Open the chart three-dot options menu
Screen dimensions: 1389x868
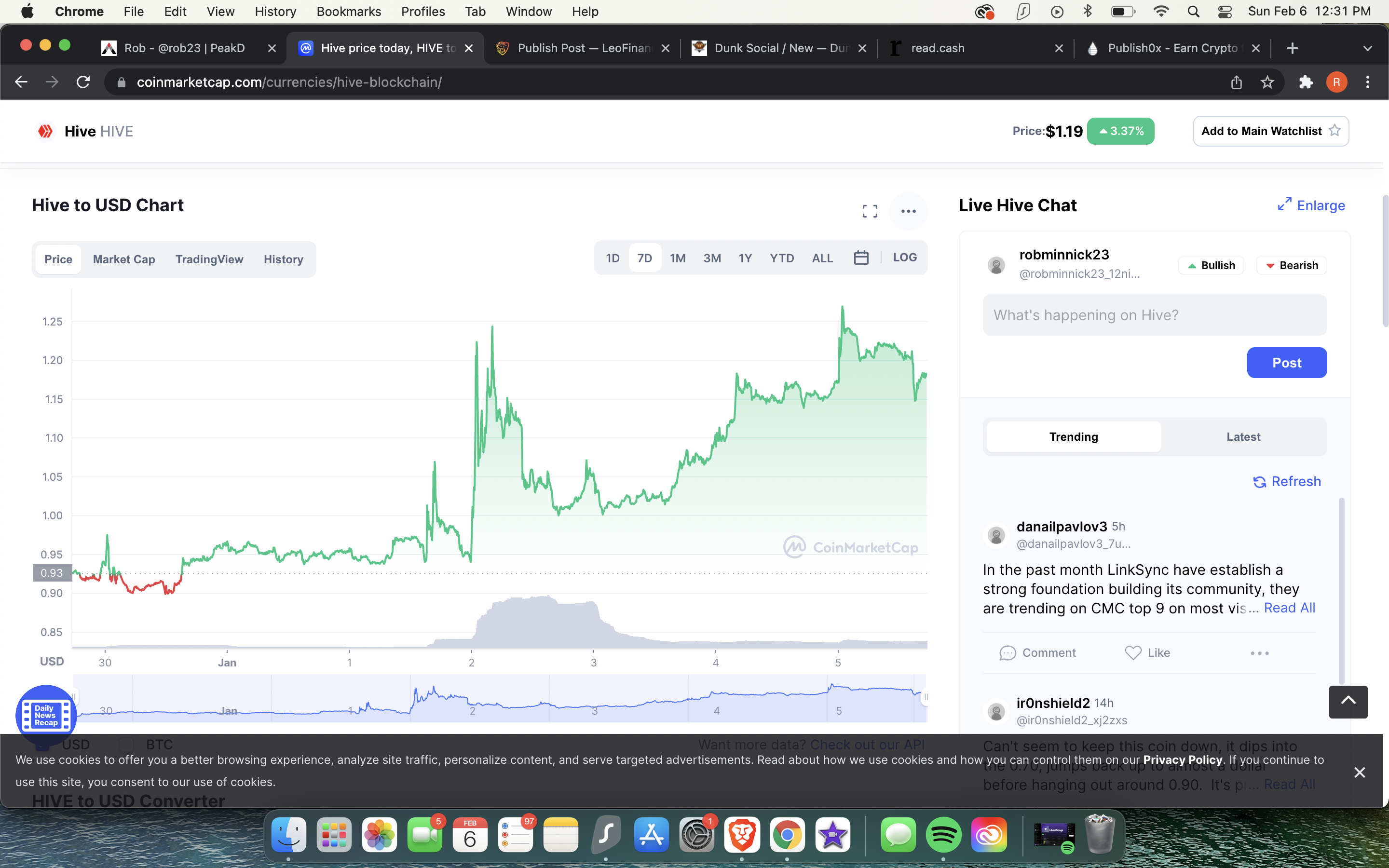pos(908,211)
